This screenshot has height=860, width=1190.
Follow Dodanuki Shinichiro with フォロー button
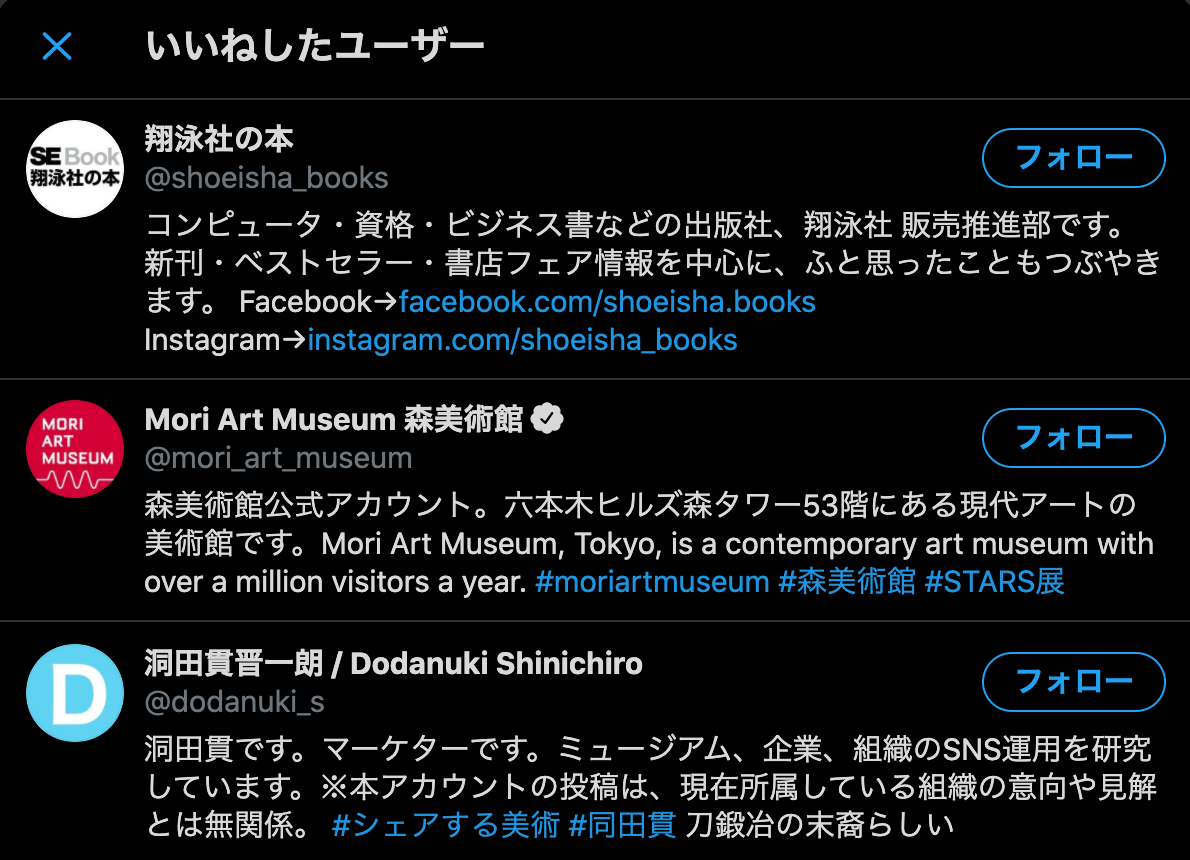tap(1073, 682)
